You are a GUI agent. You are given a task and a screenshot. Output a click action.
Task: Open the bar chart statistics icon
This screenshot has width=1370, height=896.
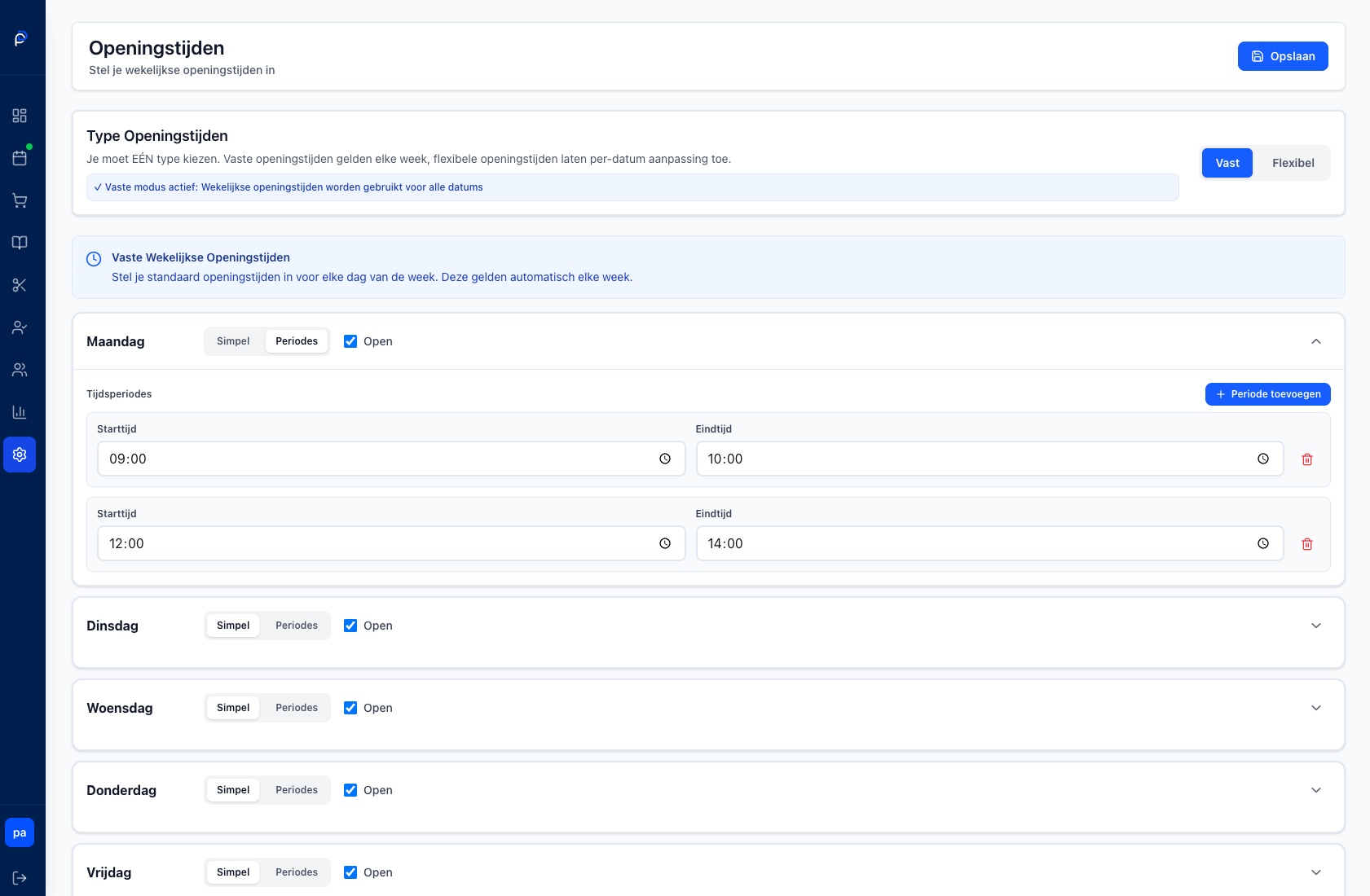tap(20, 412)
